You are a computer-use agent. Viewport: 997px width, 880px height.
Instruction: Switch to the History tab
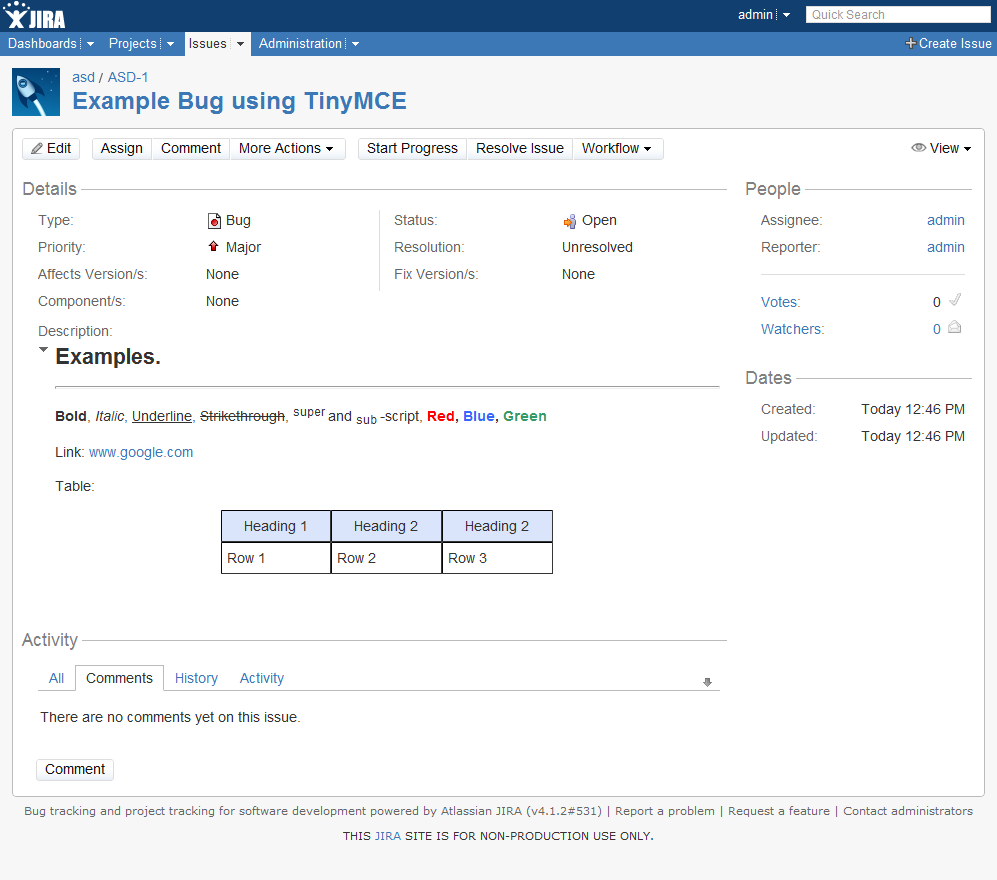[x=196, y=678]
